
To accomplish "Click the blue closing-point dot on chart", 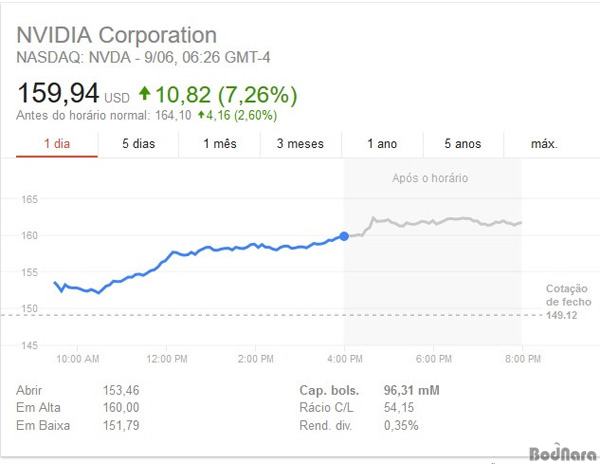I will pos(344,236).
